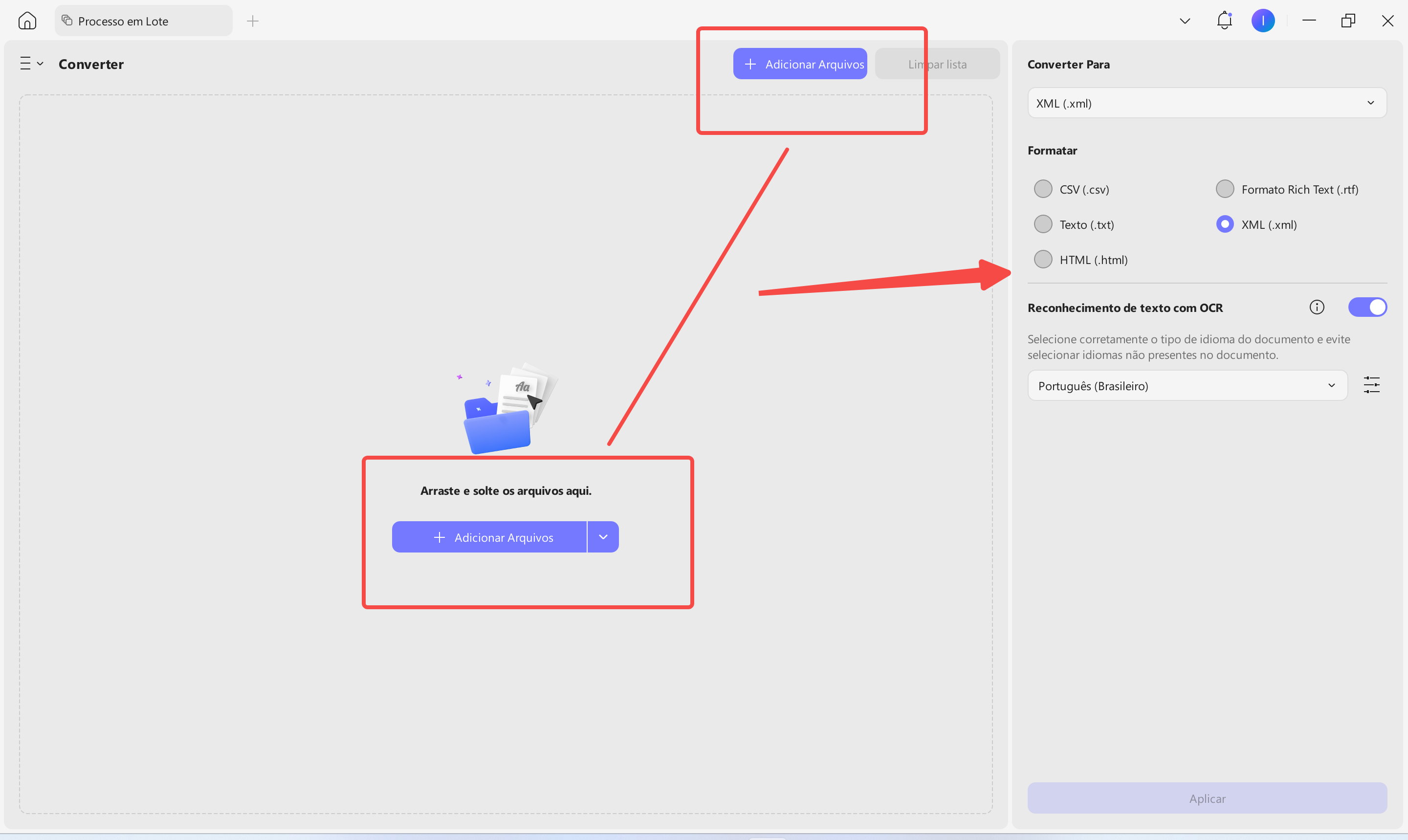The width and height of the screenshot is (1408, 840).
Task: Open the Português (Brasileiro) language dropdown
Action: pos(1188,386)
